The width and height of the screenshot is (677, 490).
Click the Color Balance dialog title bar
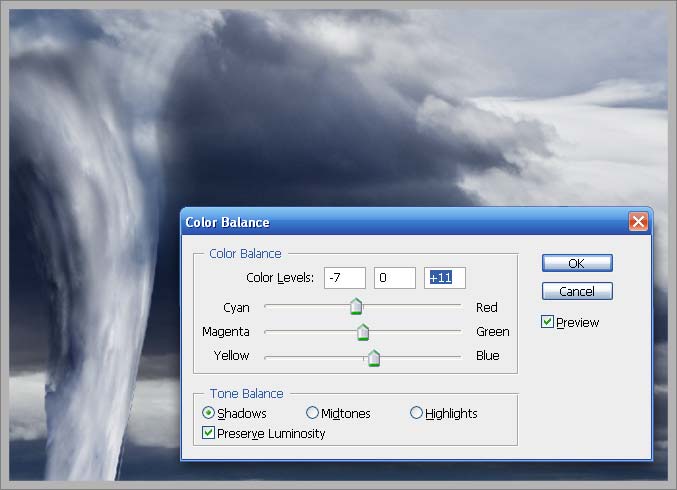[x=400, y=222]
